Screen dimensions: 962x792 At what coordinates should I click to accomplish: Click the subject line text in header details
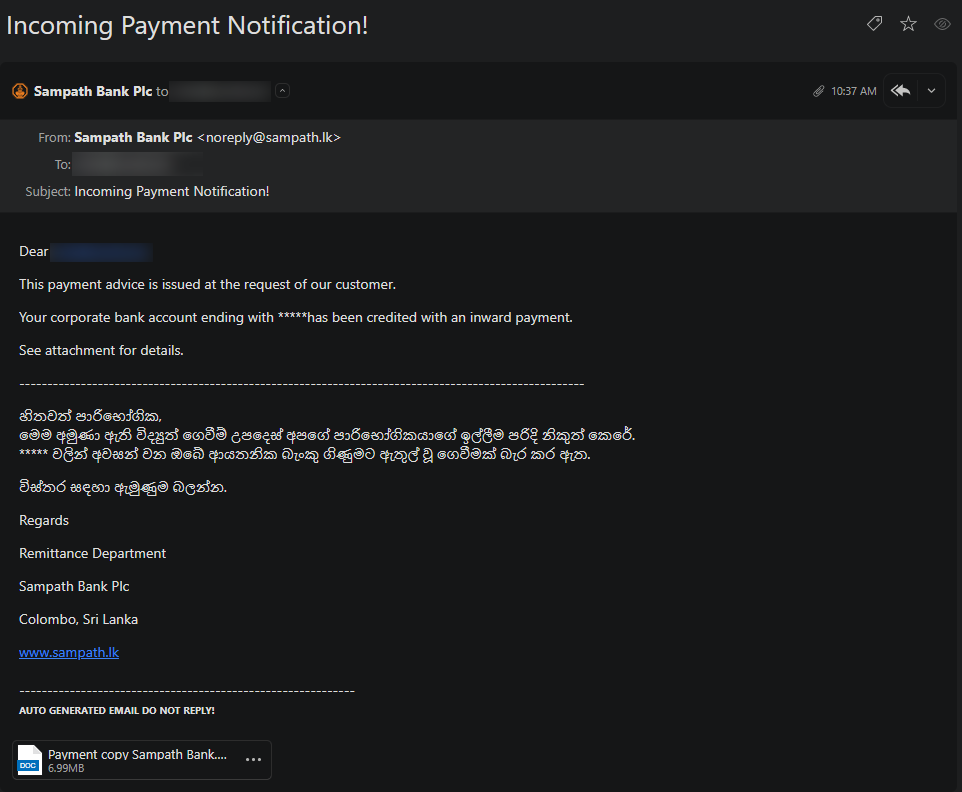point(171,191)
